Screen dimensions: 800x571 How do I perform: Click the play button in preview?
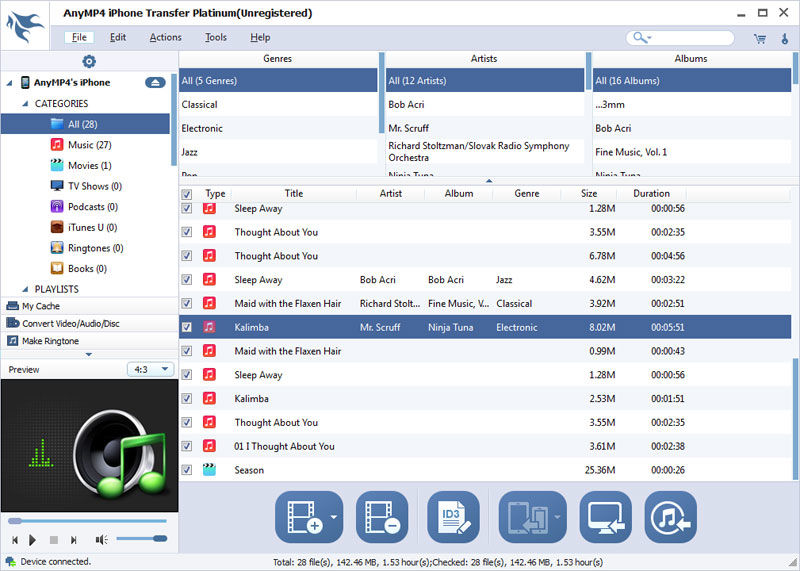[x=33, y=539]
